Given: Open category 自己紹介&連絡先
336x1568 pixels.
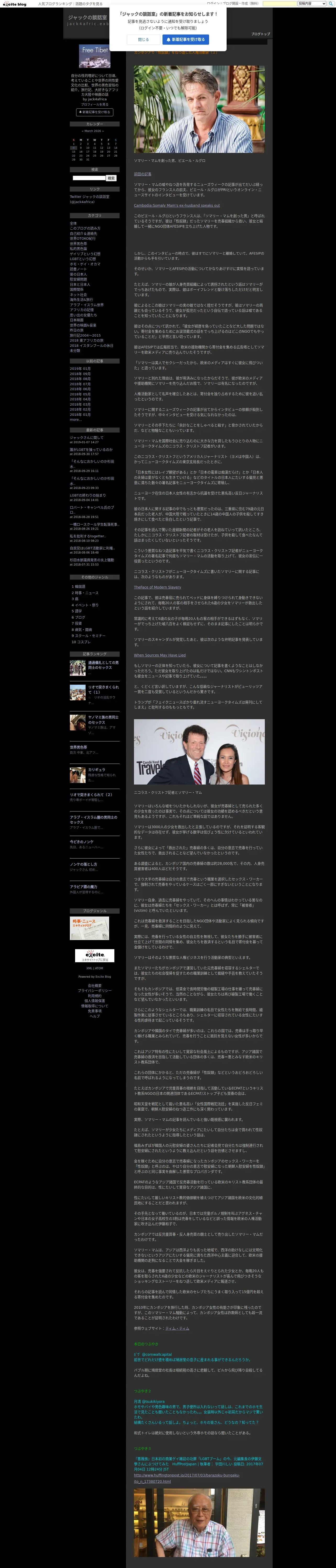Looking at the screenshot, I should tap(83, 234).
